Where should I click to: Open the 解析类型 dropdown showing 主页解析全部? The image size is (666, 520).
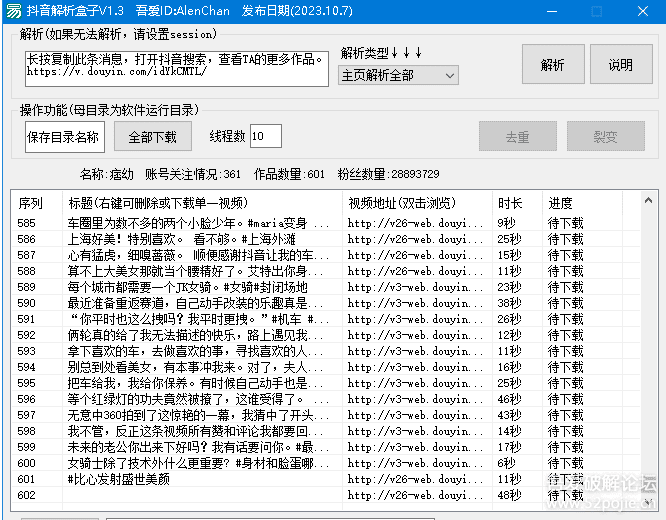pyautogui.click(x=398, y=76)
